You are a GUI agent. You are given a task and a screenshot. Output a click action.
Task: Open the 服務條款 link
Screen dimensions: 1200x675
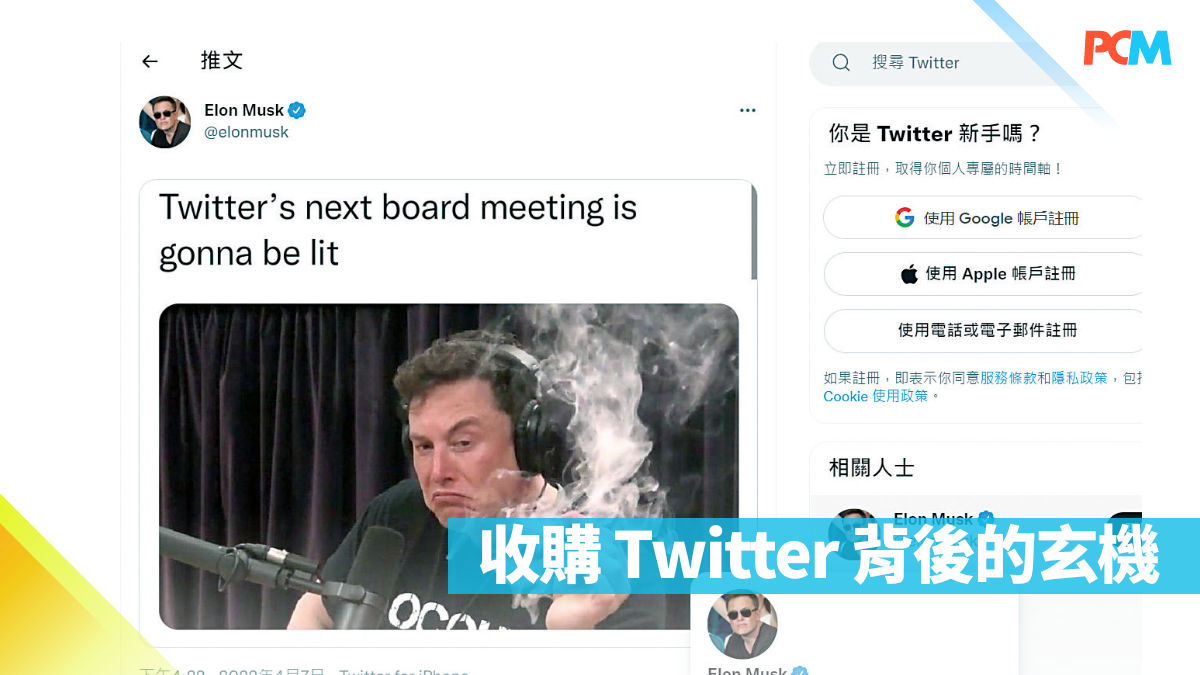pyautogui.click(x=1008, y=378)
